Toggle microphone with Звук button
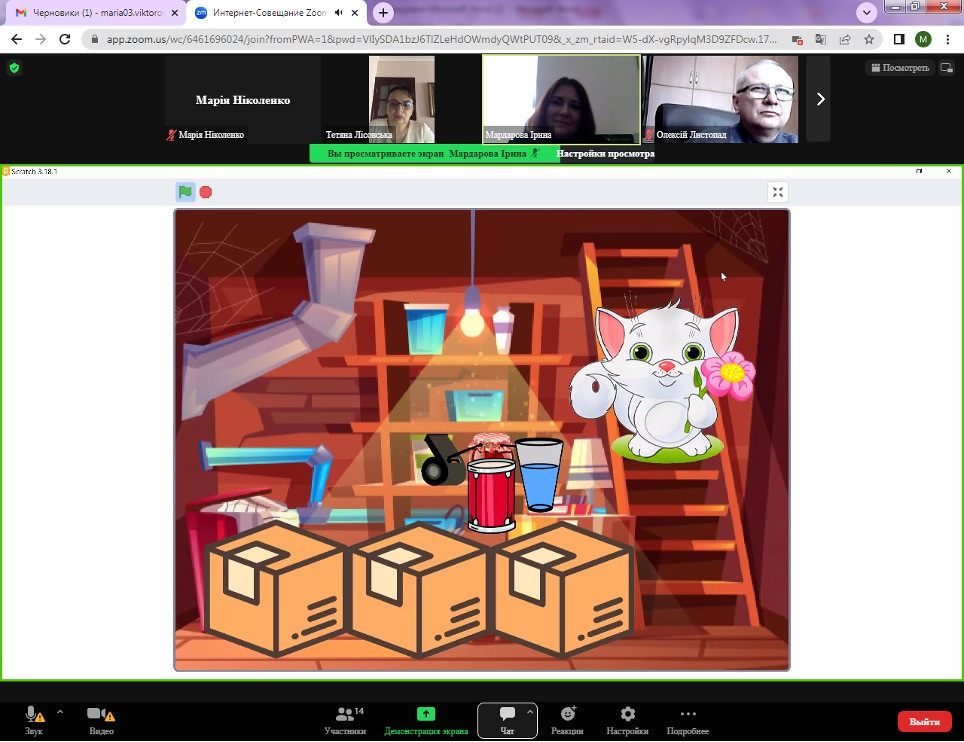Viewport: 964px width, 742px height. (x=34, y=720)
